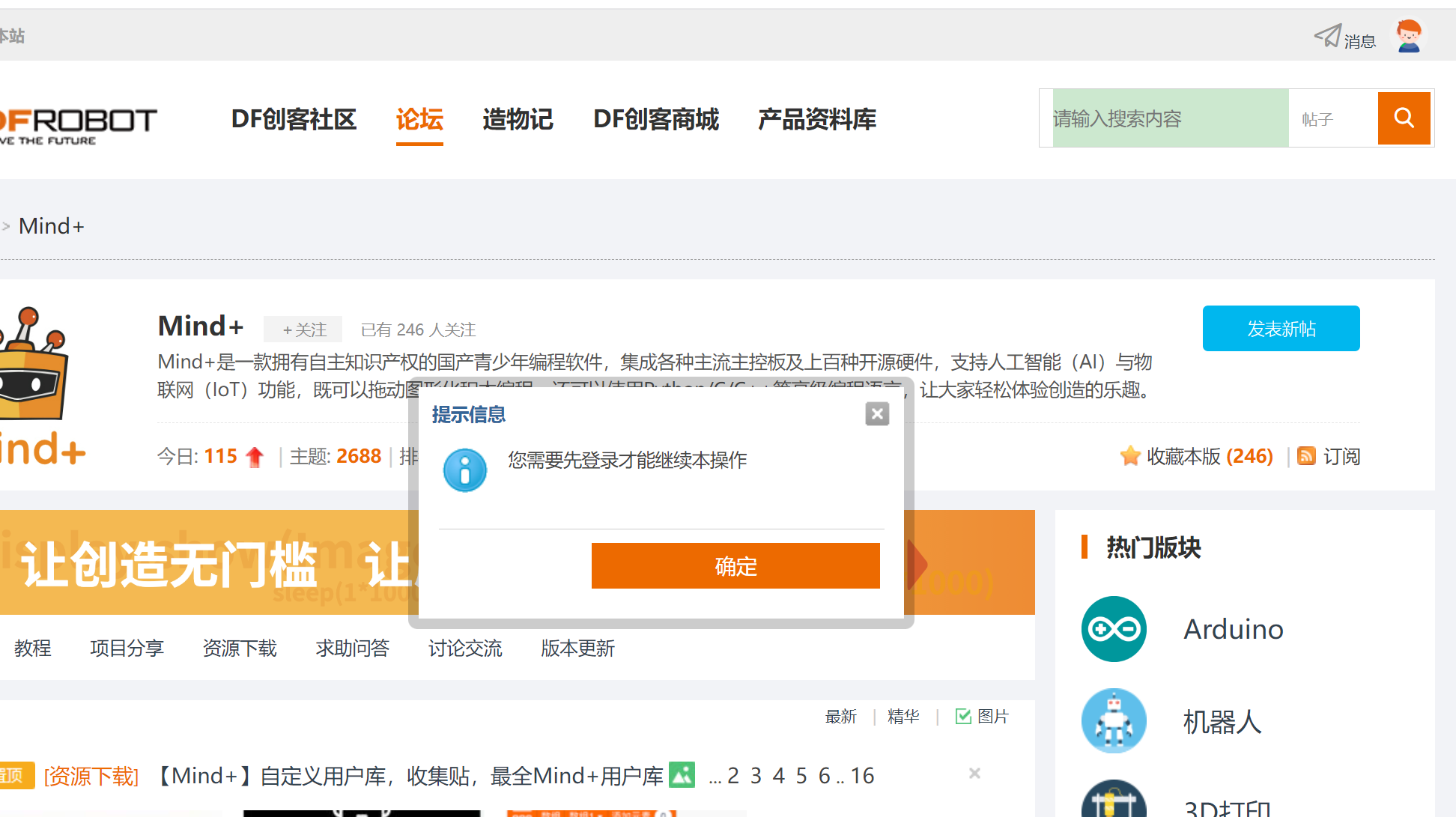Switch to the 项目分享 tab
Screen dimensions: 1456x817
[127, 648]
